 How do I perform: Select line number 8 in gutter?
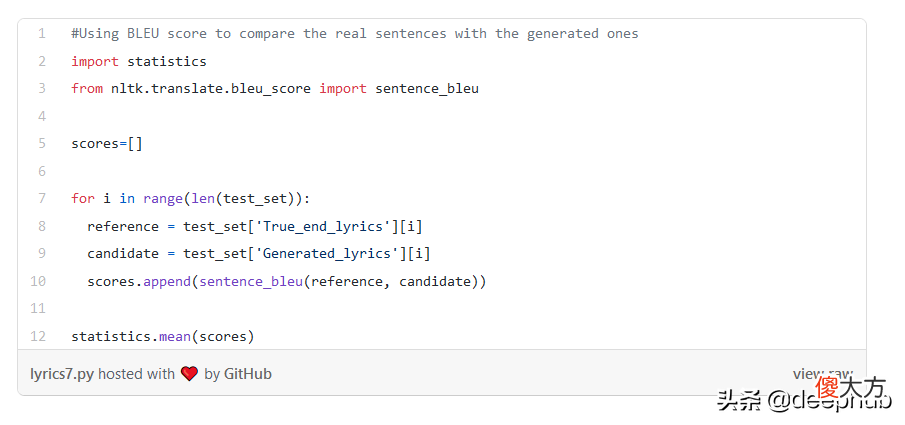(42, 226)
